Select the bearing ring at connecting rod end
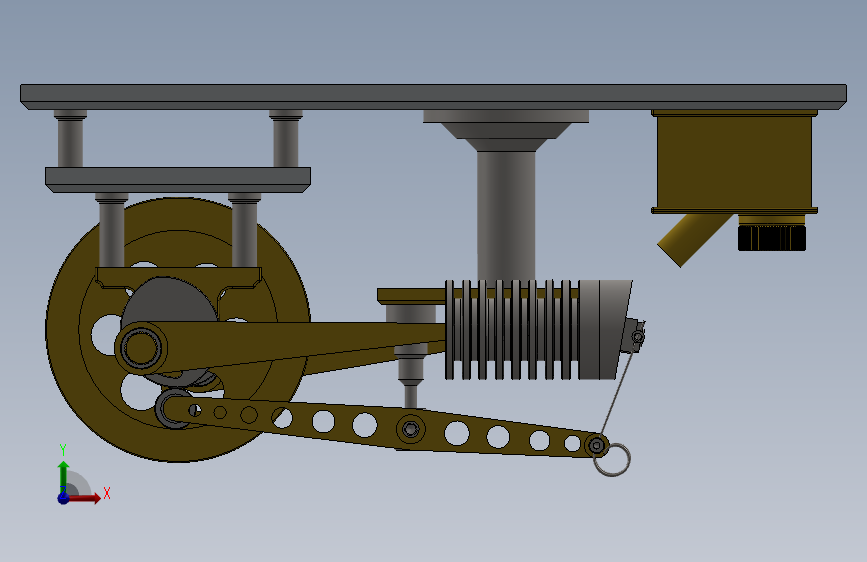The width and height of the screenshot is (867, 562). tap(140, 348)
